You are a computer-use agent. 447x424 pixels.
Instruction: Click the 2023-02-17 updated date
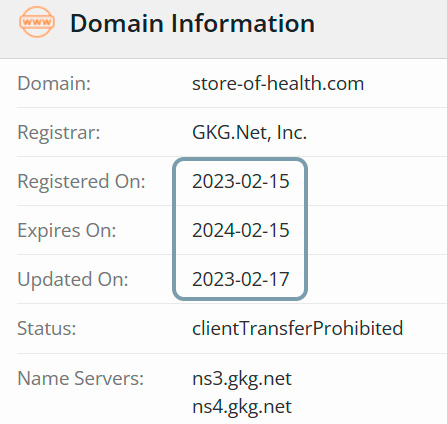(241, 279)
